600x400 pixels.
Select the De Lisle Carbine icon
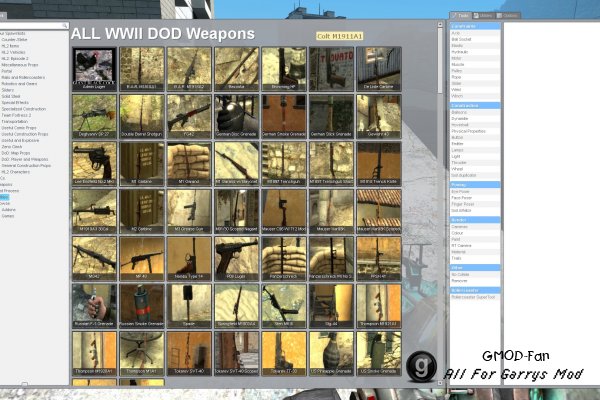[x=379, y=69]
